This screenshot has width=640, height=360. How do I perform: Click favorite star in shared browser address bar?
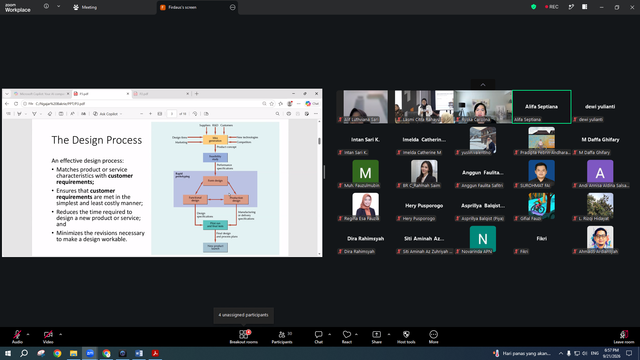click(272, 104)
